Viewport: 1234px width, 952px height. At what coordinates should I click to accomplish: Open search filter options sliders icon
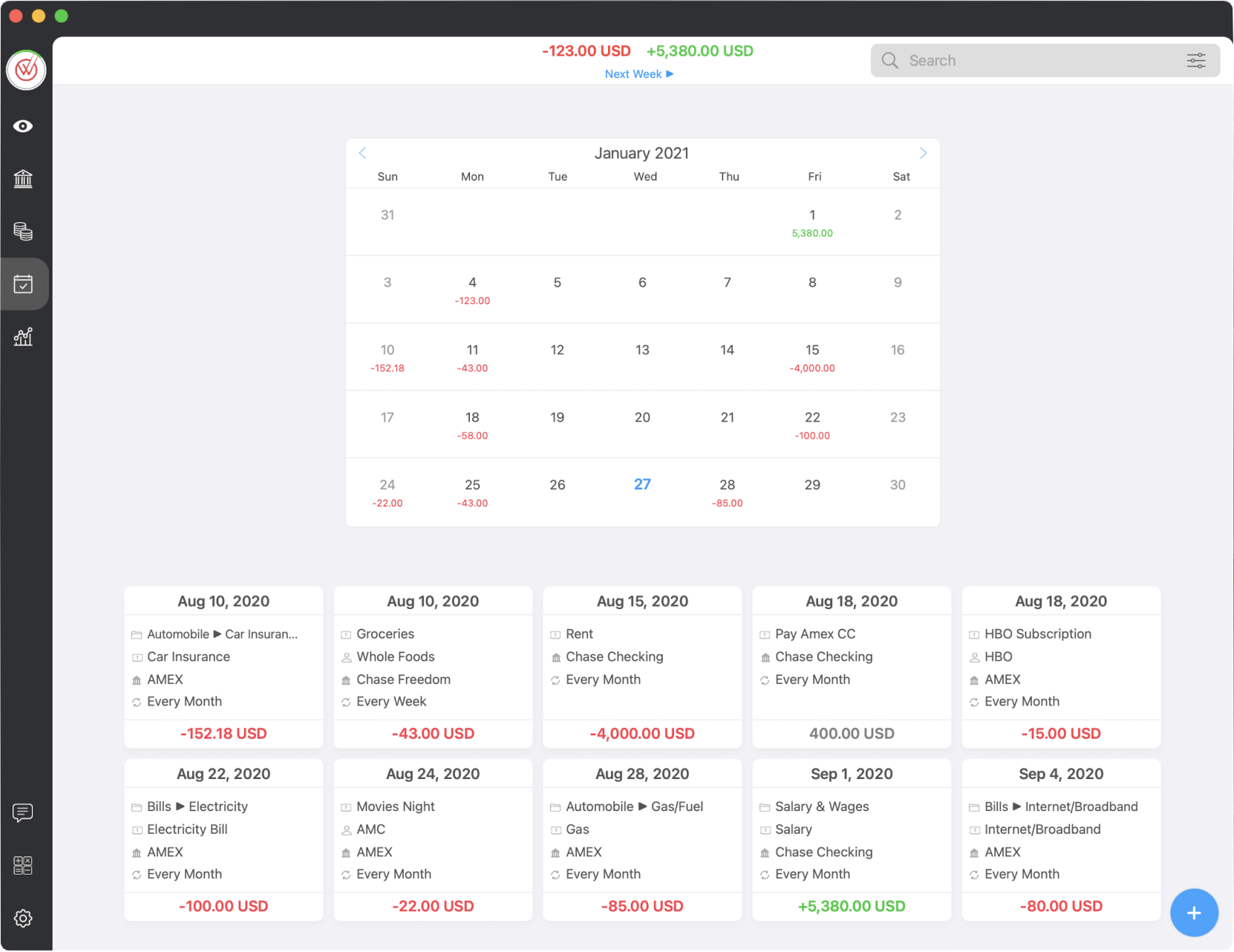[x=1196, y=61]
